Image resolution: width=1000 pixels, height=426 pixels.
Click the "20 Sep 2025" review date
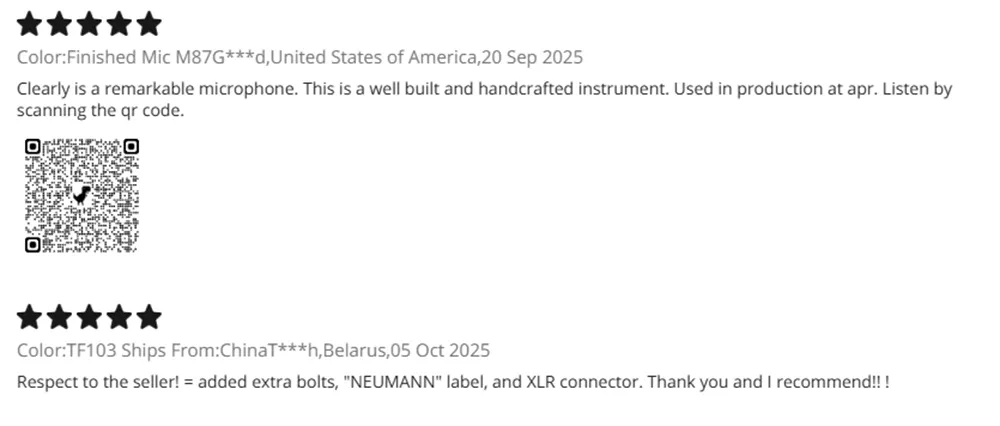click(x=532, y=57)
